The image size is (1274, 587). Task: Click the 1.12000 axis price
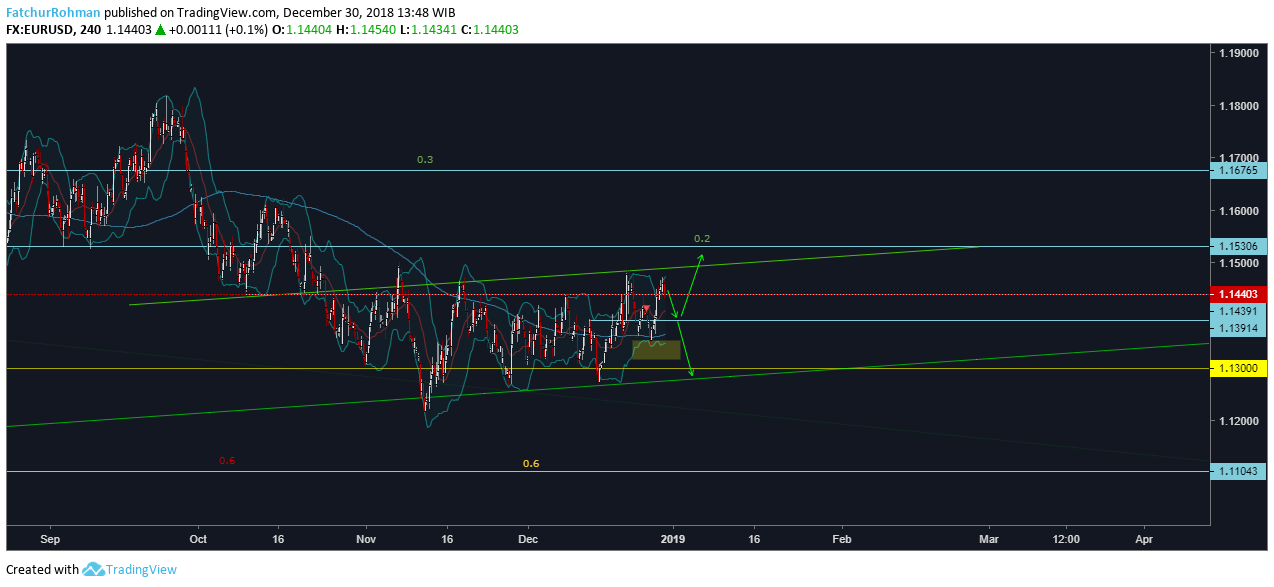[x=1238, y=421]
